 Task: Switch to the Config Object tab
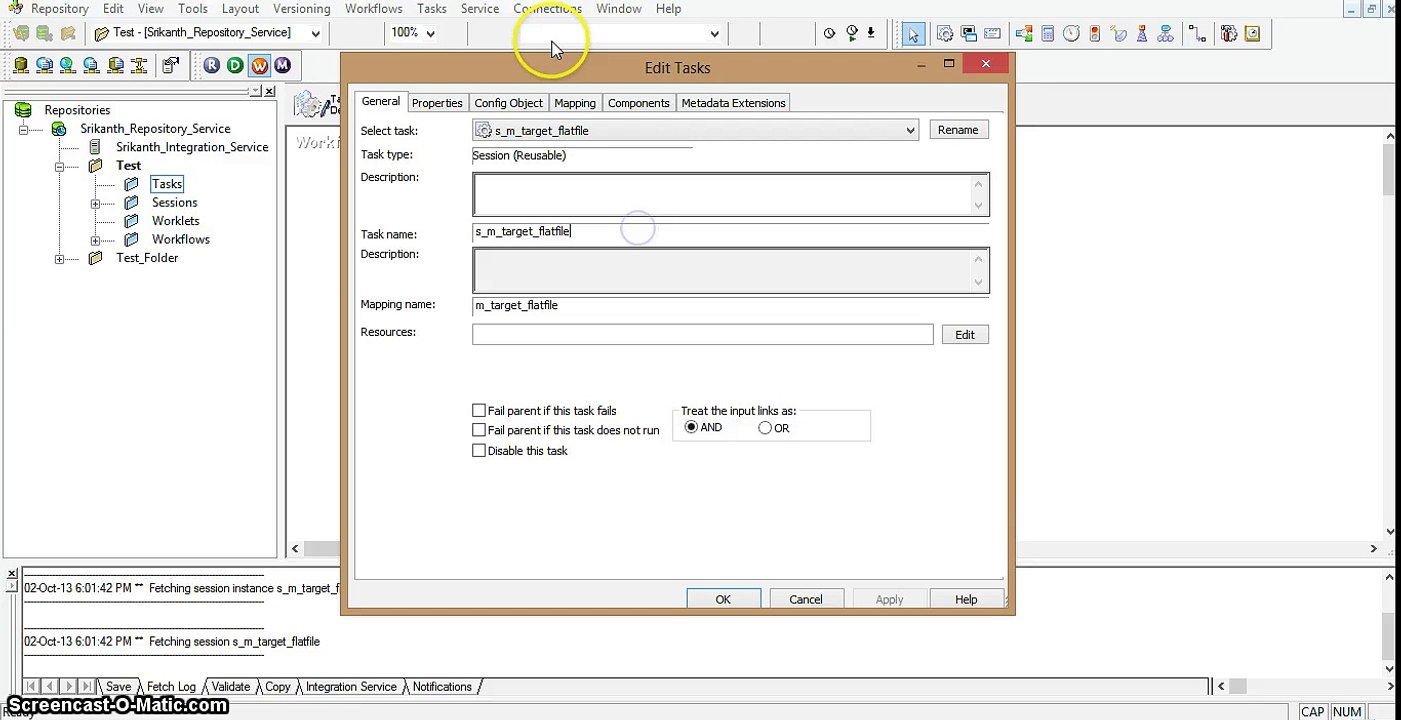[508, 103]
